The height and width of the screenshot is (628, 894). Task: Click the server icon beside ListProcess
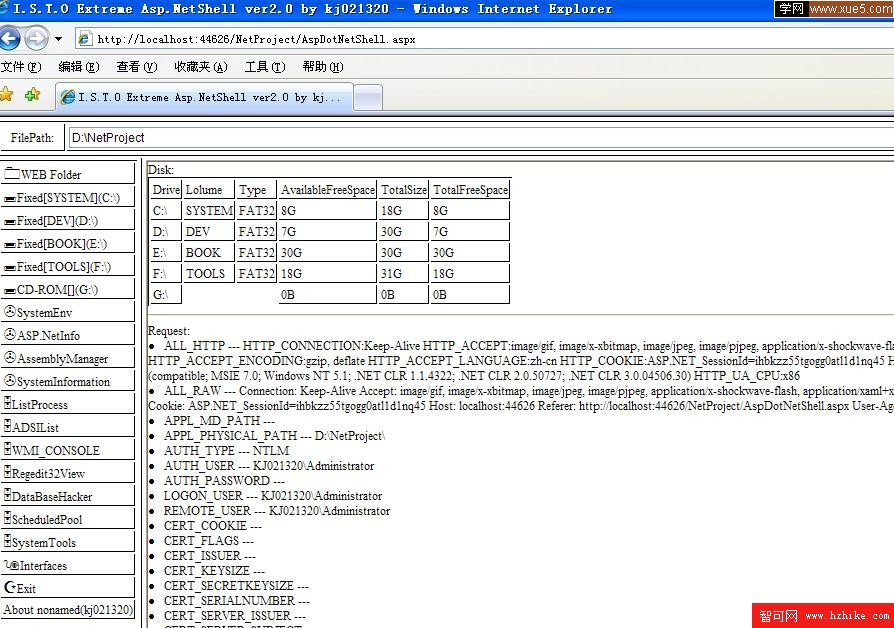coord(7,403)
